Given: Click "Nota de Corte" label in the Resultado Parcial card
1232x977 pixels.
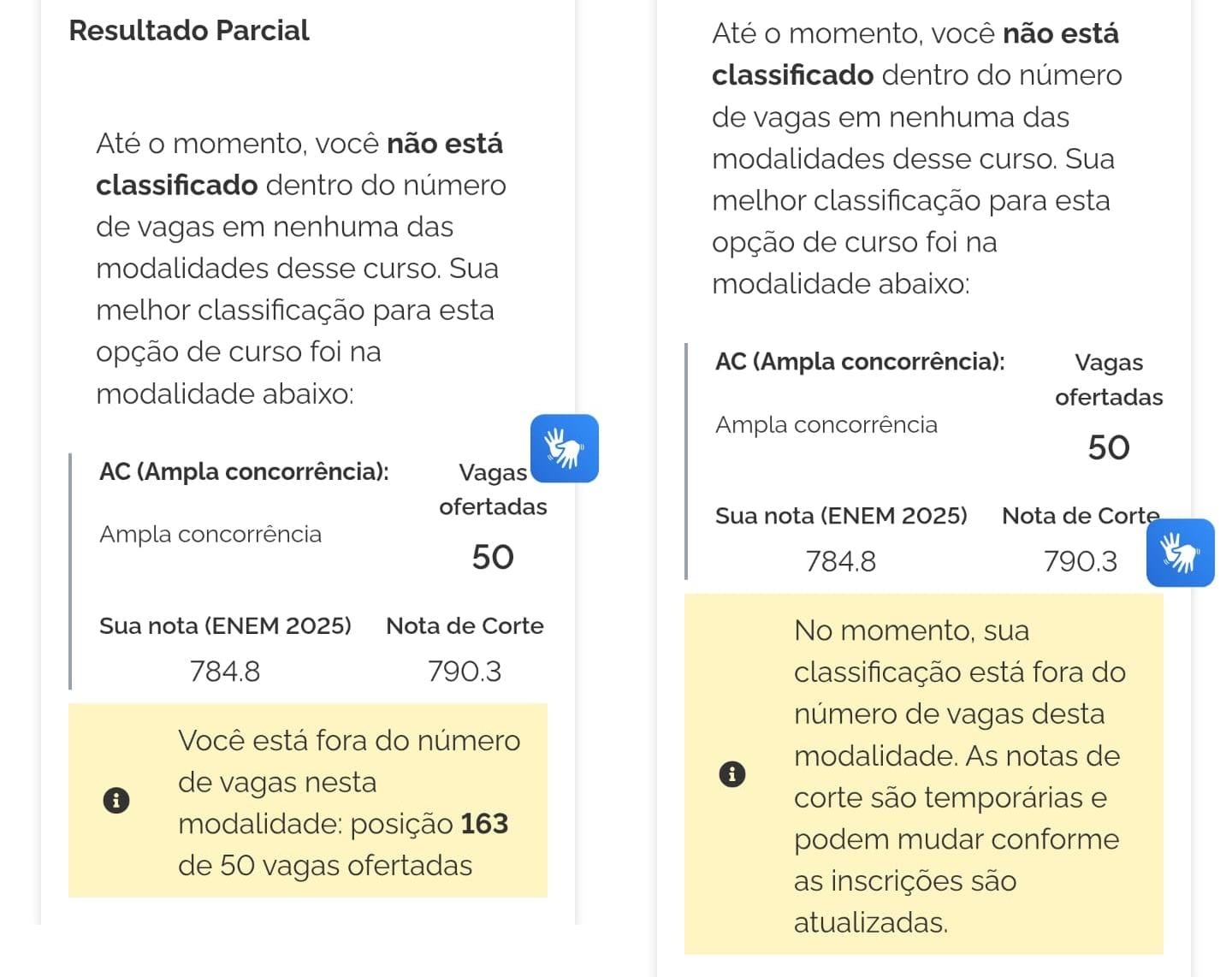Looking at the screenshot, I should point(465,626).
